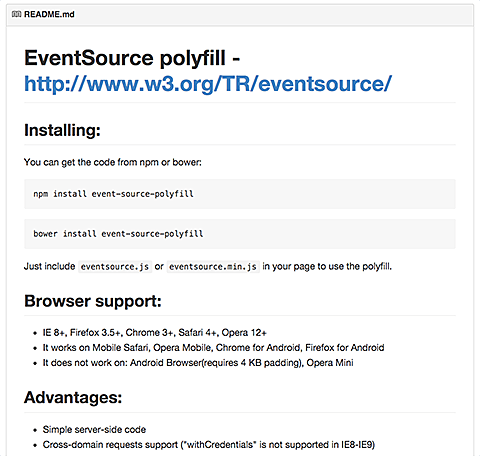Viewport: 480px width, 456px height.
Task: Click the npm install code block
Action: 240,194
